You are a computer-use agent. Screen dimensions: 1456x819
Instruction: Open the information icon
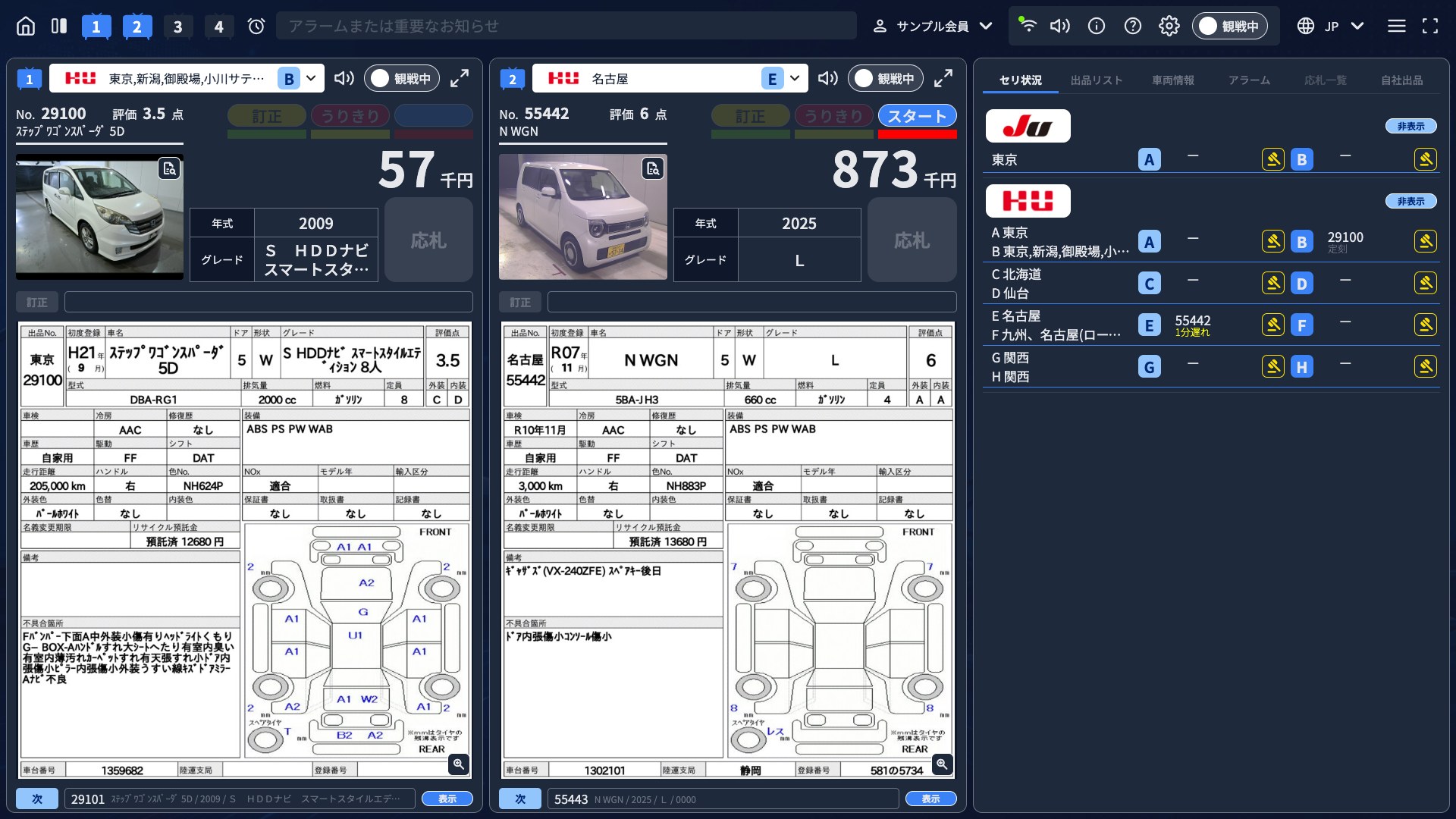(x=1097, y=27)
